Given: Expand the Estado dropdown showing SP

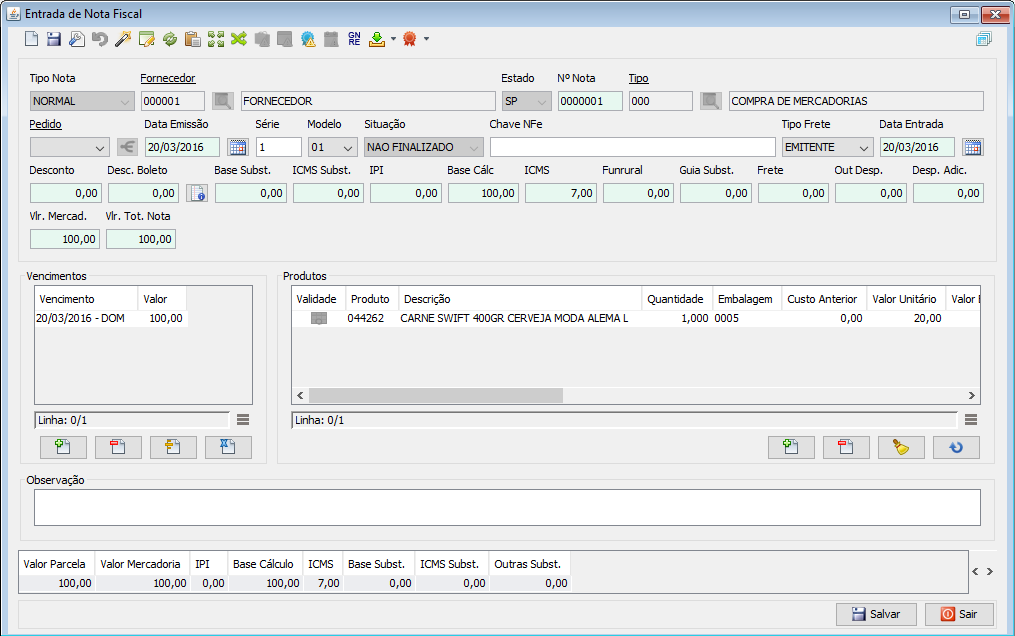Looking at the screenshot, I should [x=542, y=101].
